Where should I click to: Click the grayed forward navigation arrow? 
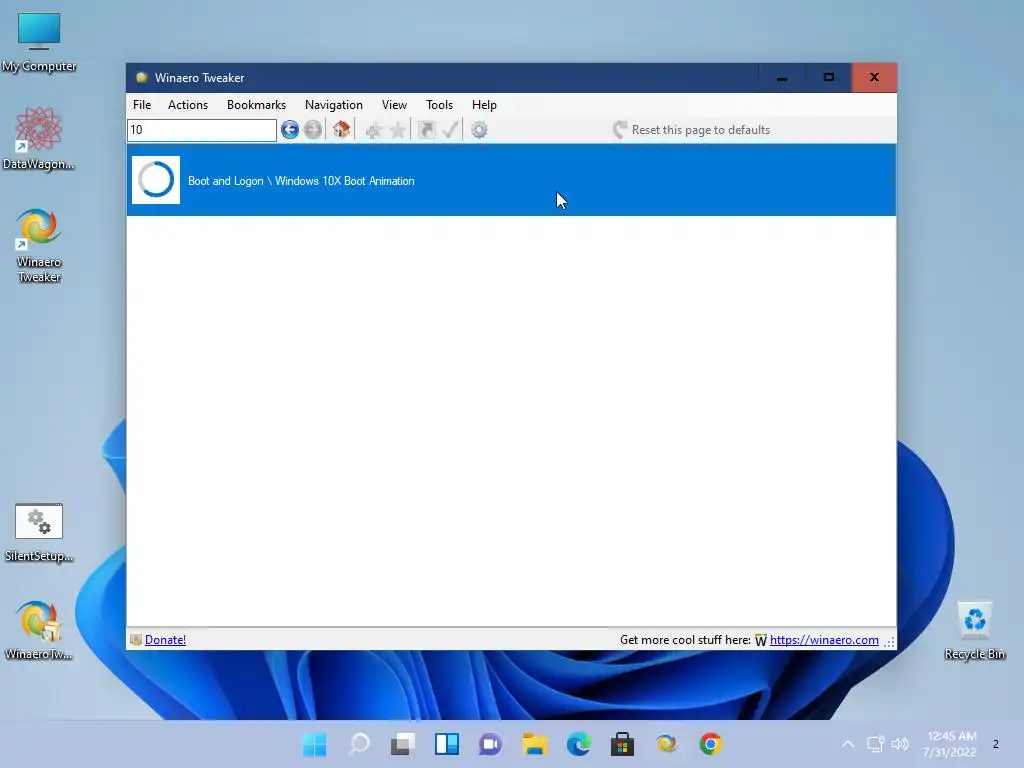click(313, 130)
